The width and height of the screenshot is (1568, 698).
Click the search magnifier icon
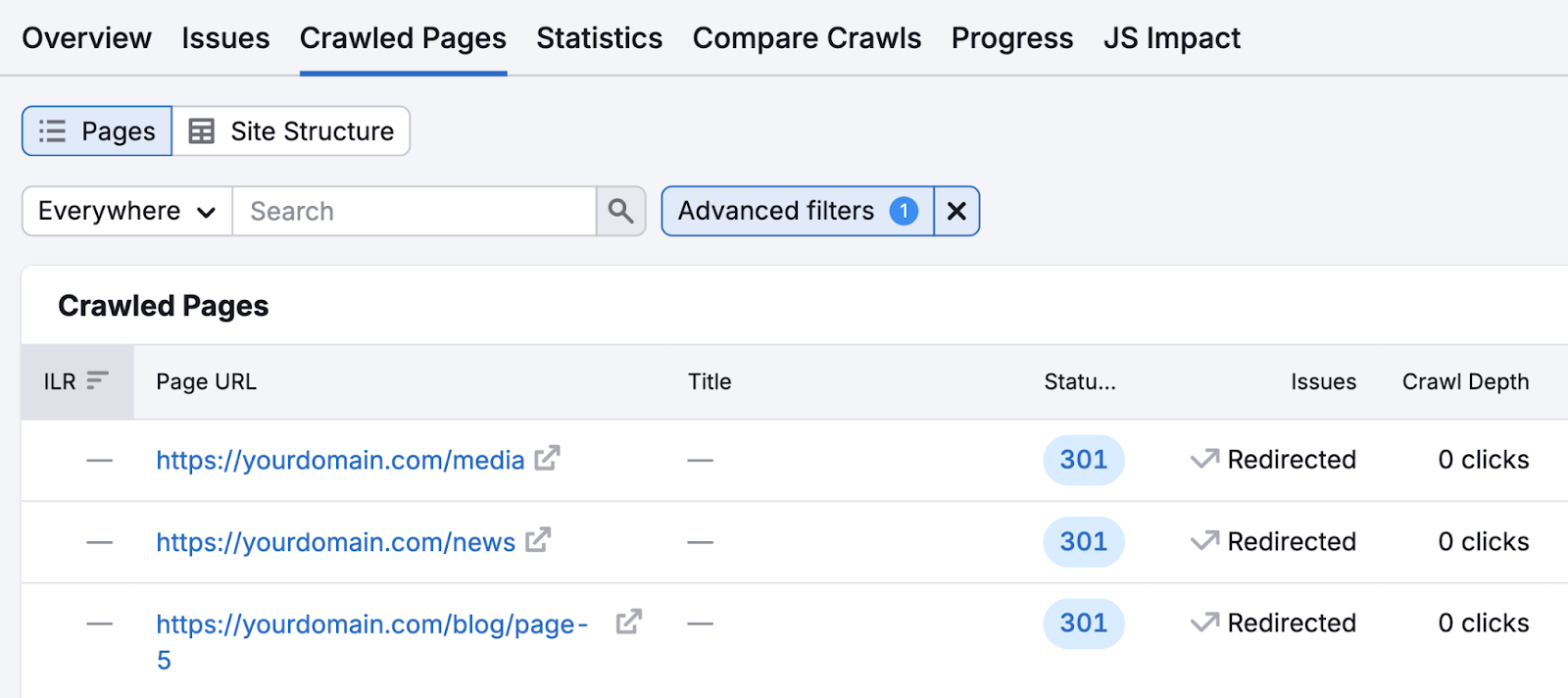click(620, 211)
